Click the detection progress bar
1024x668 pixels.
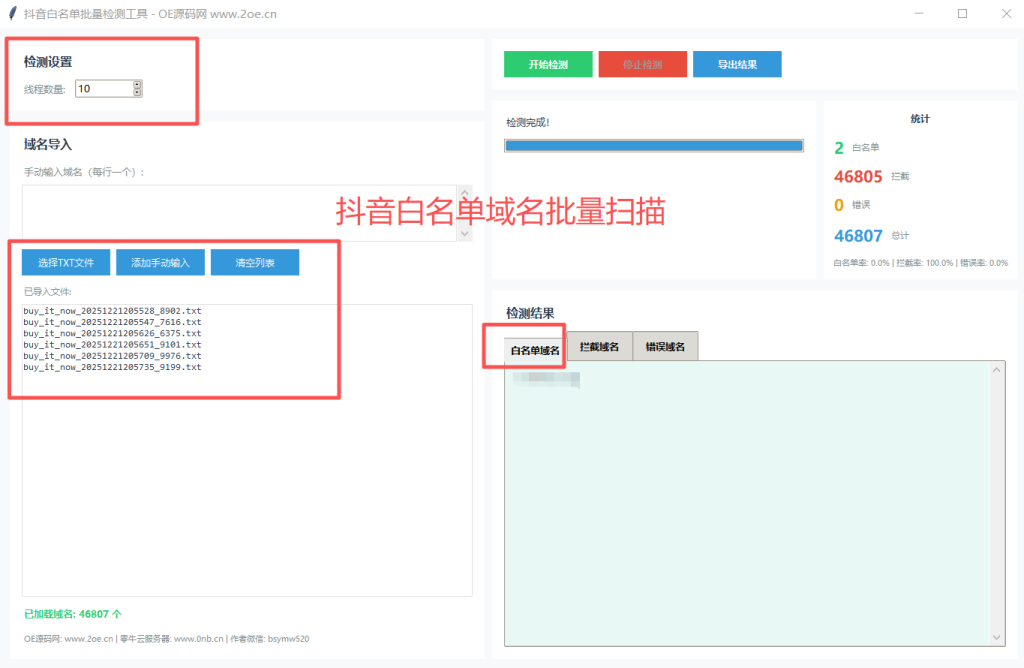pos(653,145)
